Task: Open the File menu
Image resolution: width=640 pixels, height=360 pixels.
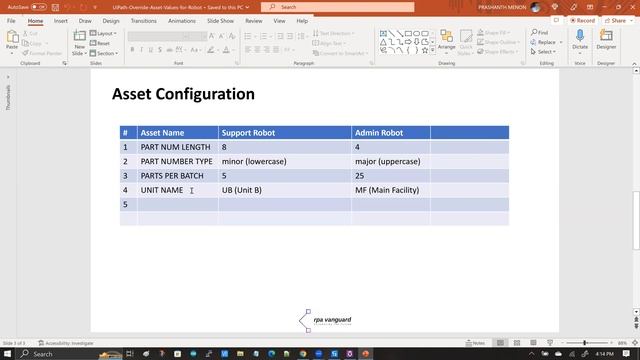Action: pos(11,21)
